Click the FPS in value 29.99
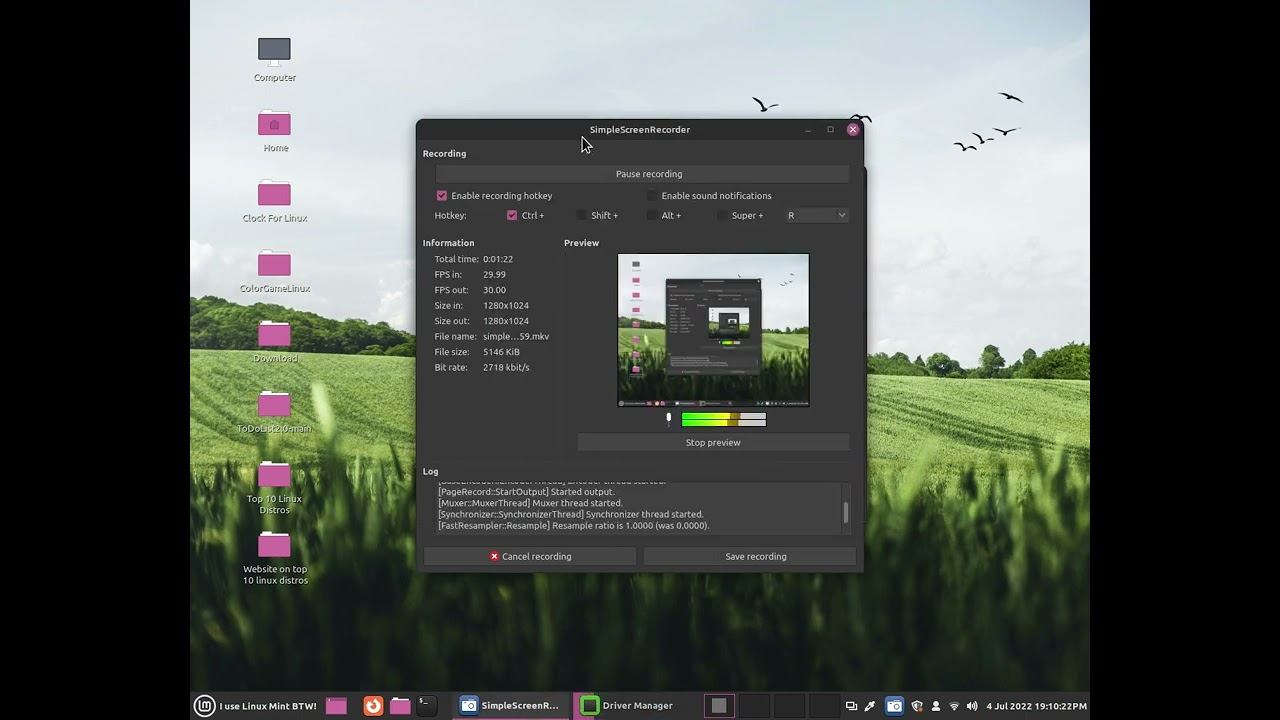The image size is (1280, 720). pyautogui.click(x=494, y=274)
